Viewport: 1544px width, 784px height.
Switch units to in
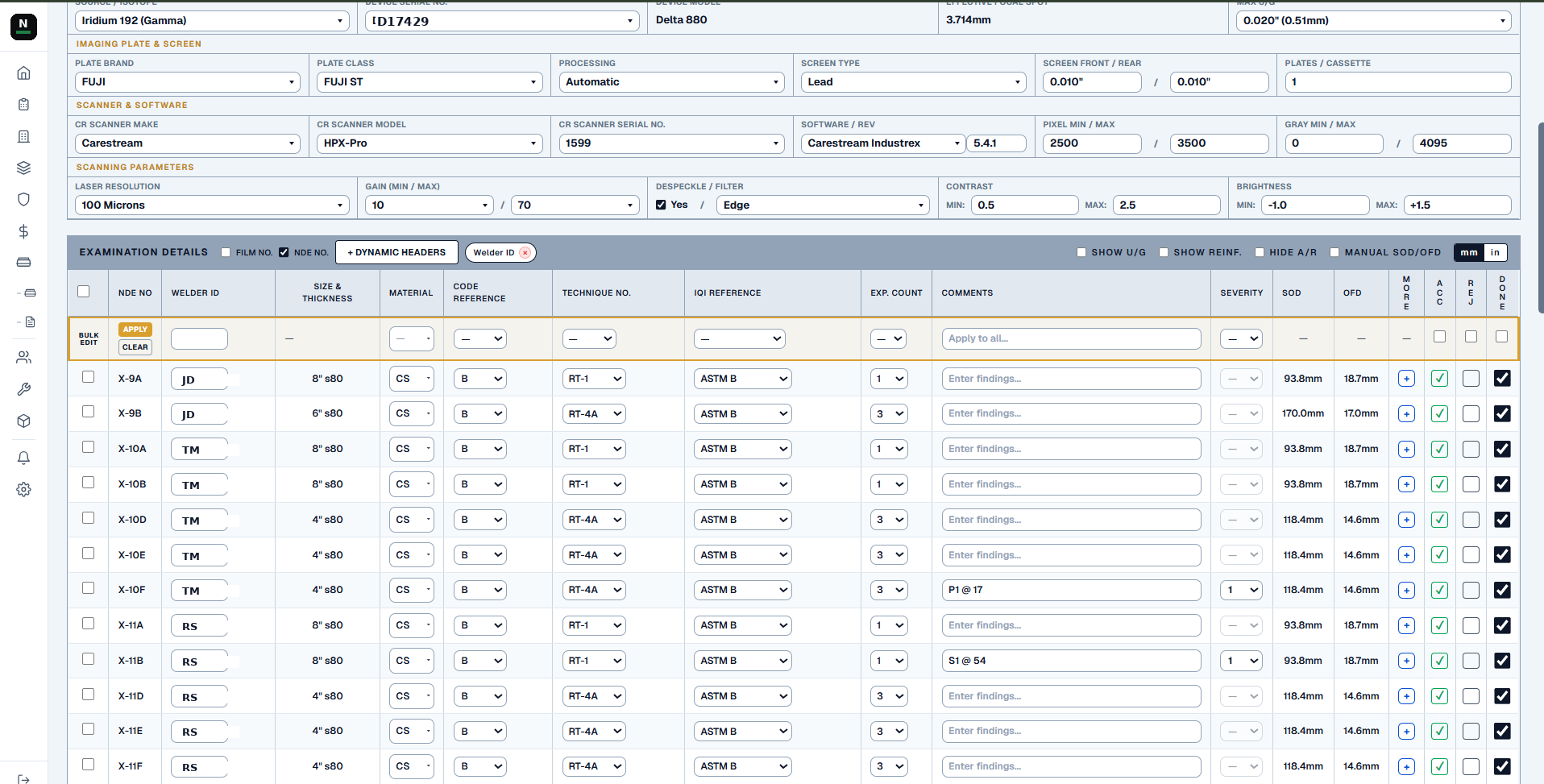(1495, 252)
